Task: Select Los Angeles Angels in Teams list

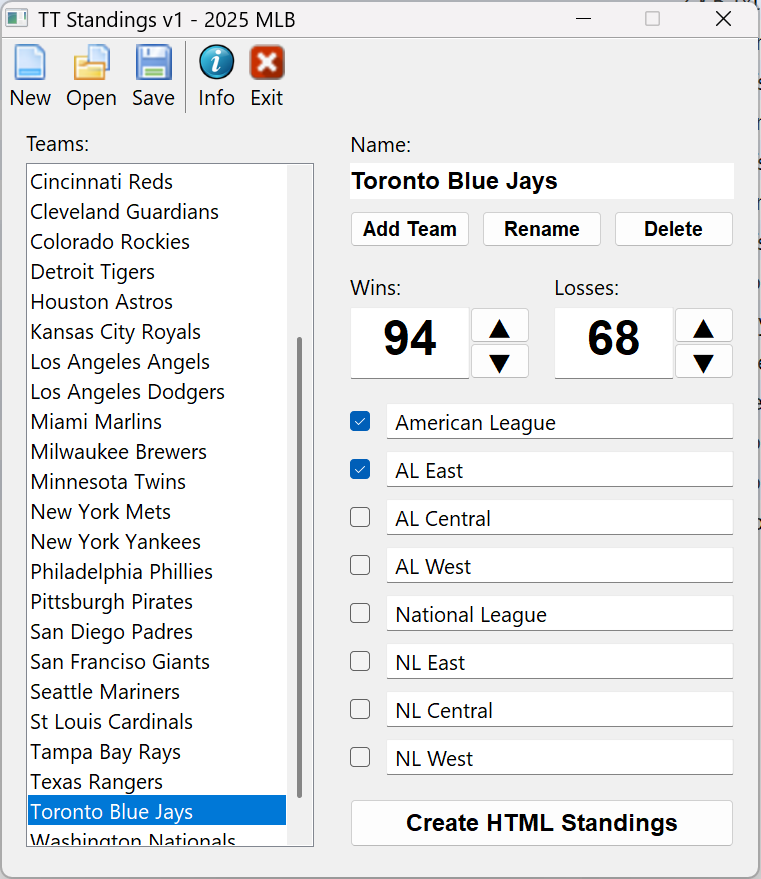Action: tap(157, 362)
